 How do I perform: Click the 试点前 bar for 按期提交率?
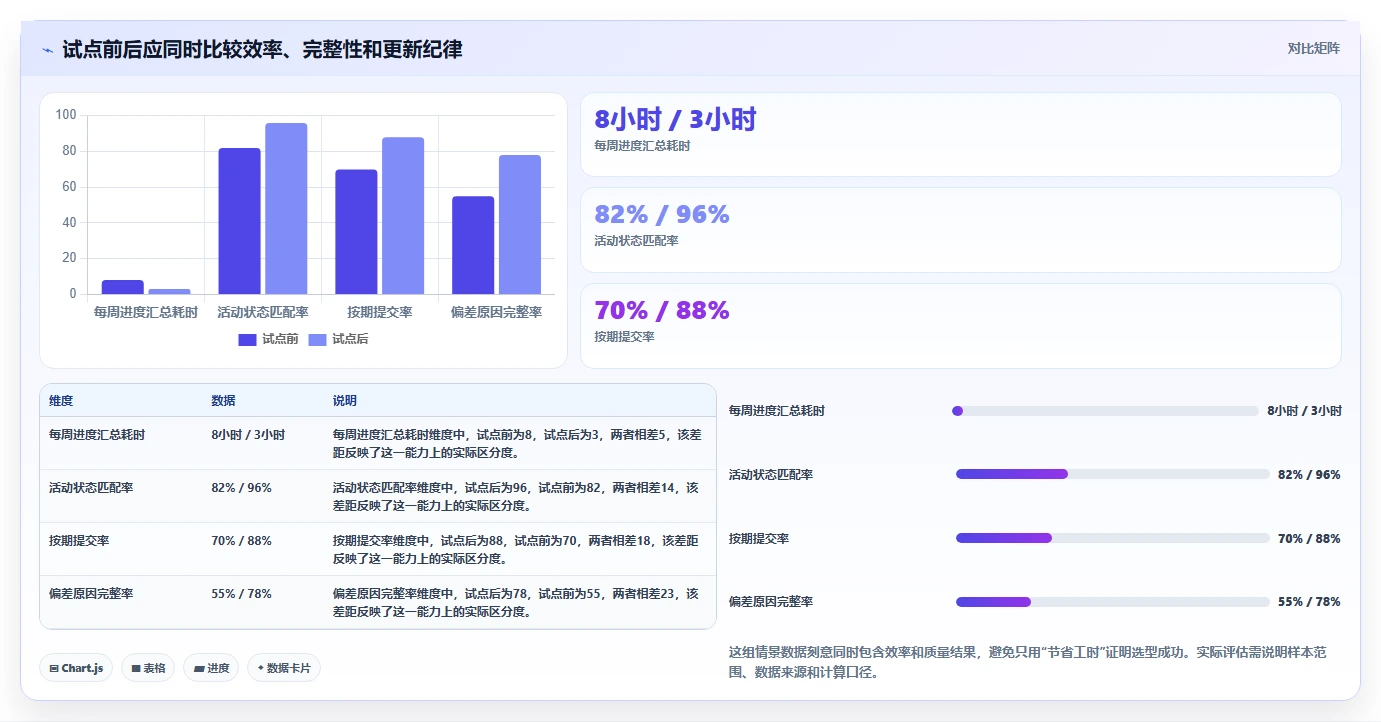[356, 232]
